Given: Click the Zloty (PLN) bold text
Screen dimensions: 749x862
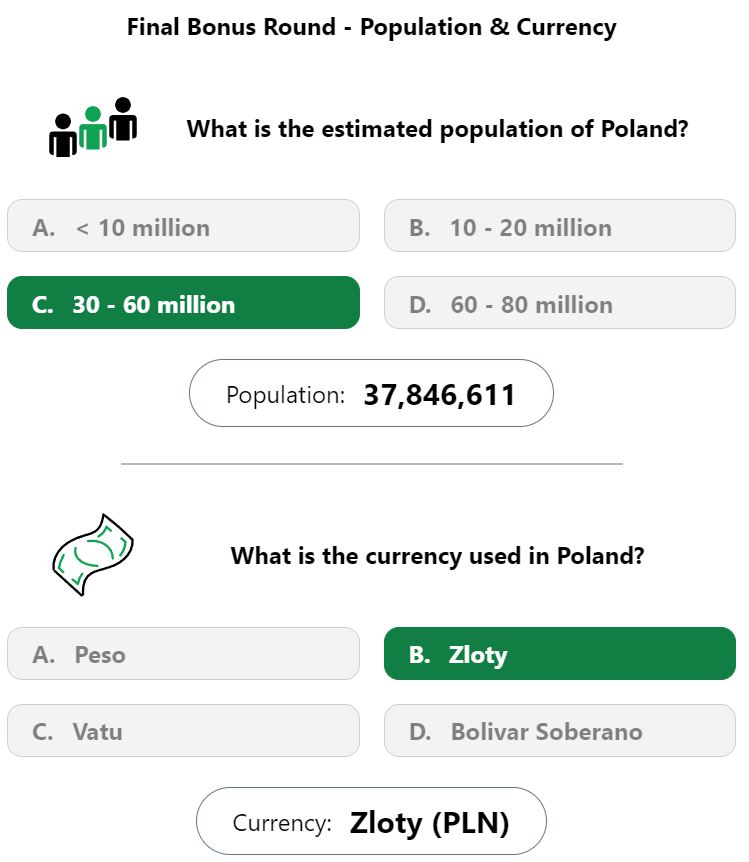Looking at the screenshot, I should coord(429,823).
